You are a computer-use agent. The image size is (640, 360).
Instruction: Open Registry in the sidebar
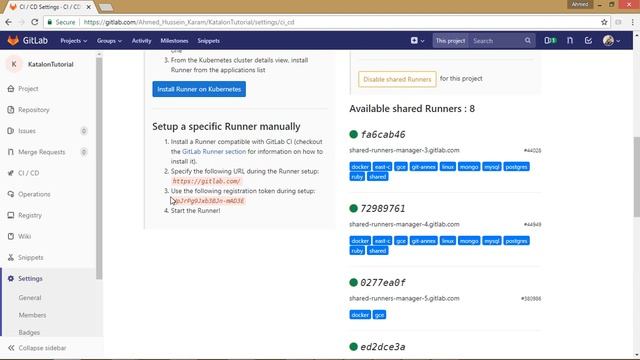(x=30, y=215)
